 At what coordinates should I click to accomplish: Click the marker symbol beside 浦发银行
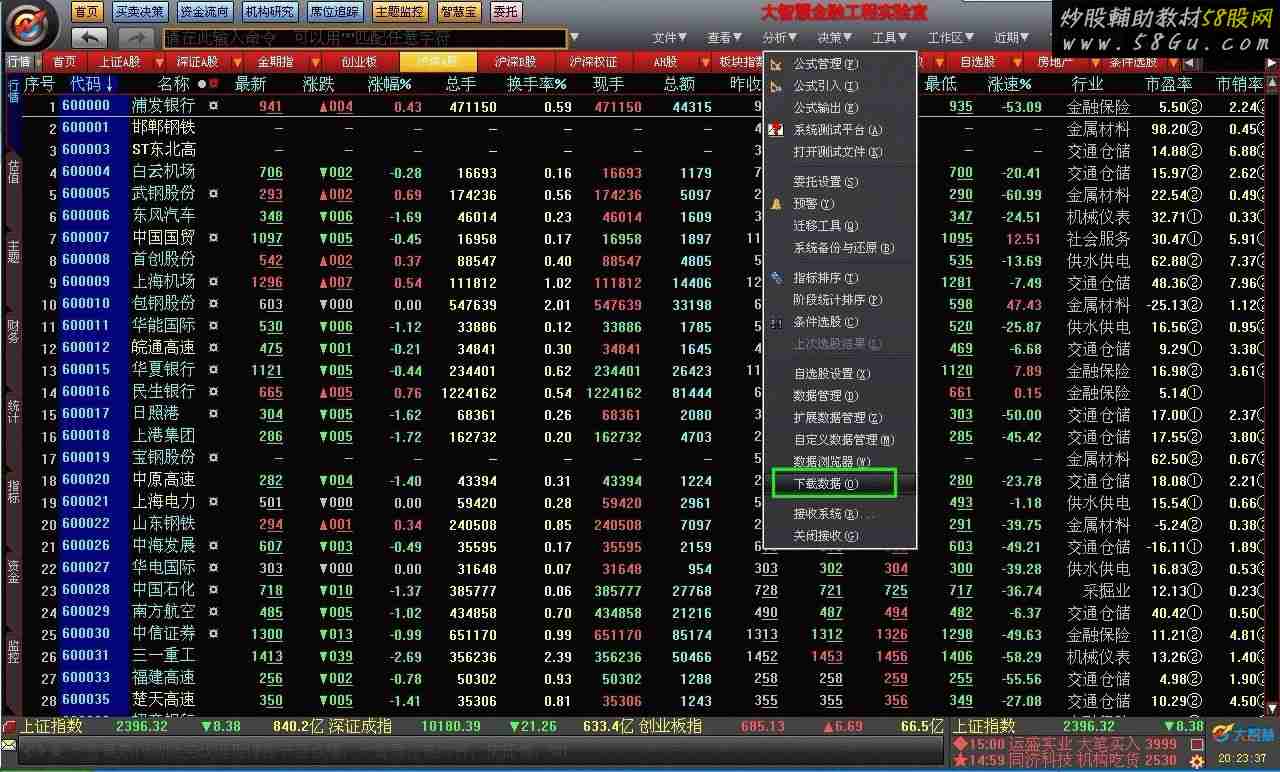point(212,106)
